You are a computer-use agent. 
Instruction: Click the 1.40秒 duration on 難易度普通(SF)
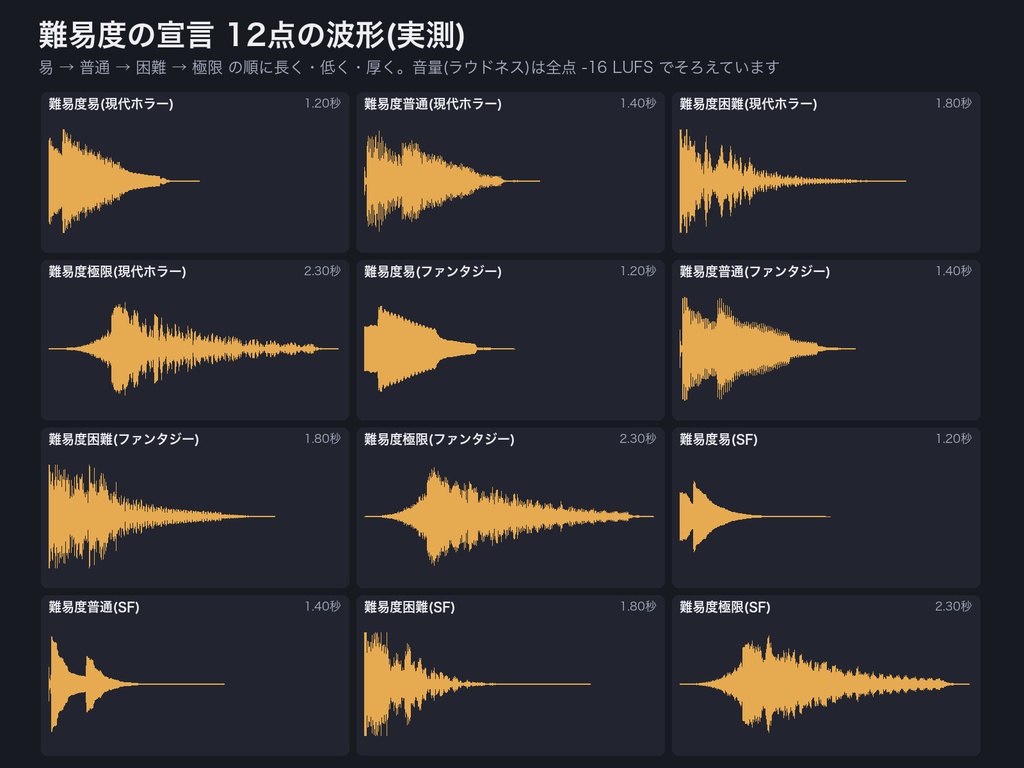coord(323,607)
